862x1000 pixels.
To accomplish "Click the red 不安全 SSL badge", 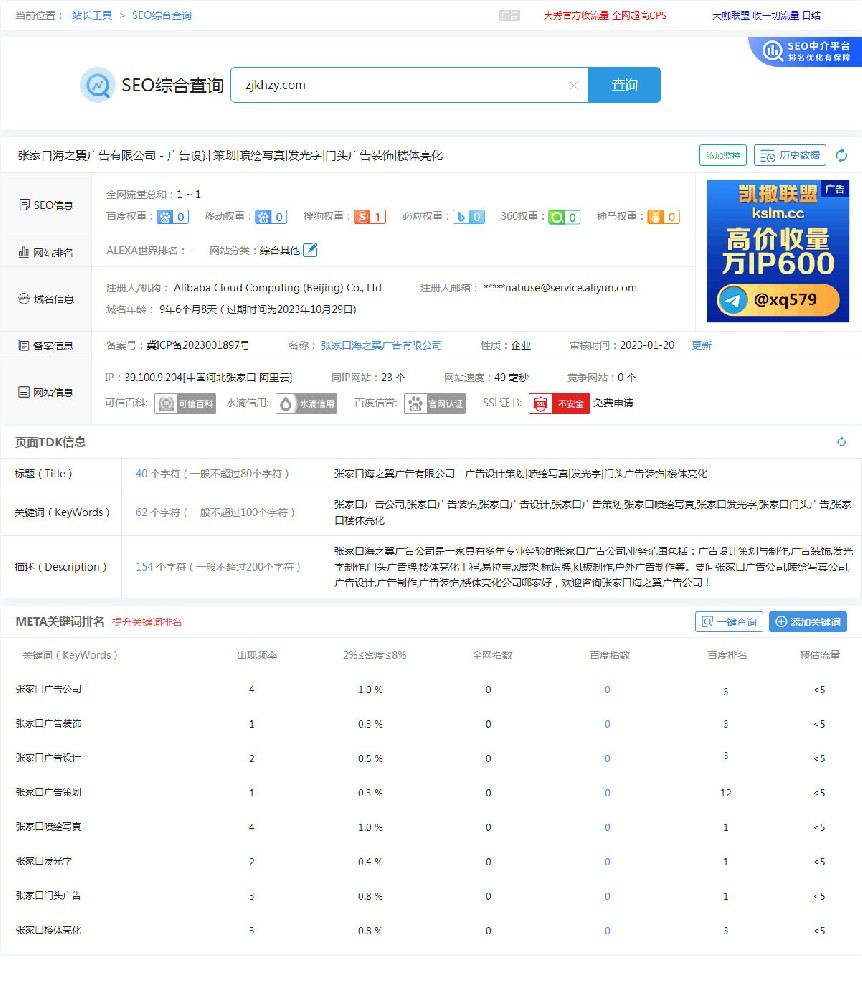I will tap(559, 405).
